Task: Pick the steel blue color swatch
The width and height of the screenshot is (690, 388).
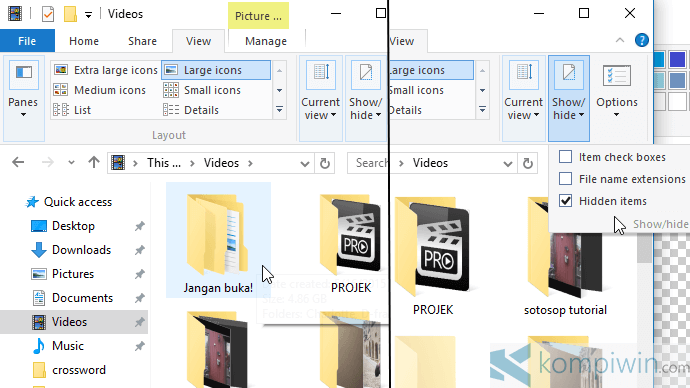Action: 677,81
